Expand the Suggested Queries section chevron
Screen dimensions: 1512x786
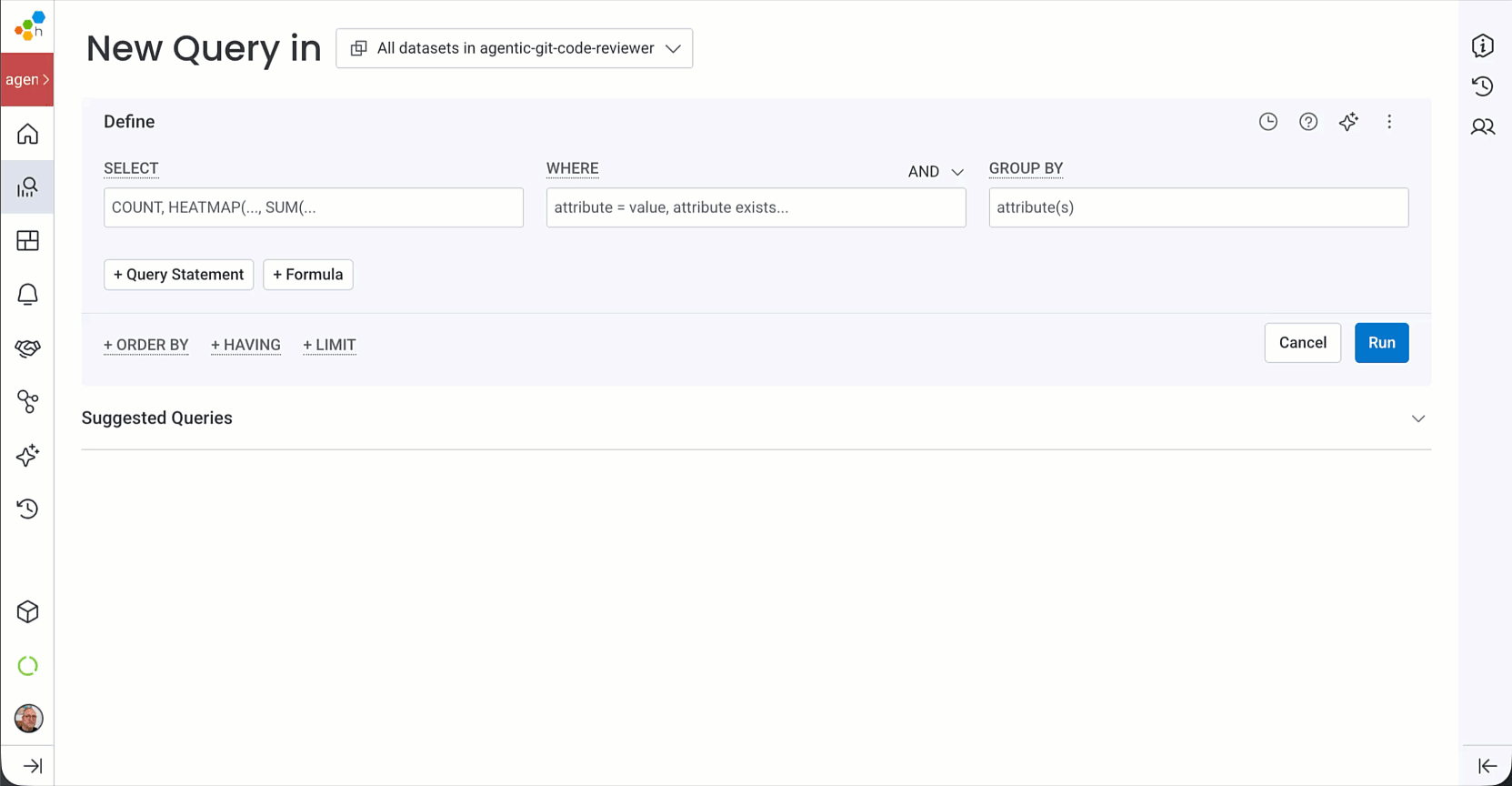(x=1418, y=418)
